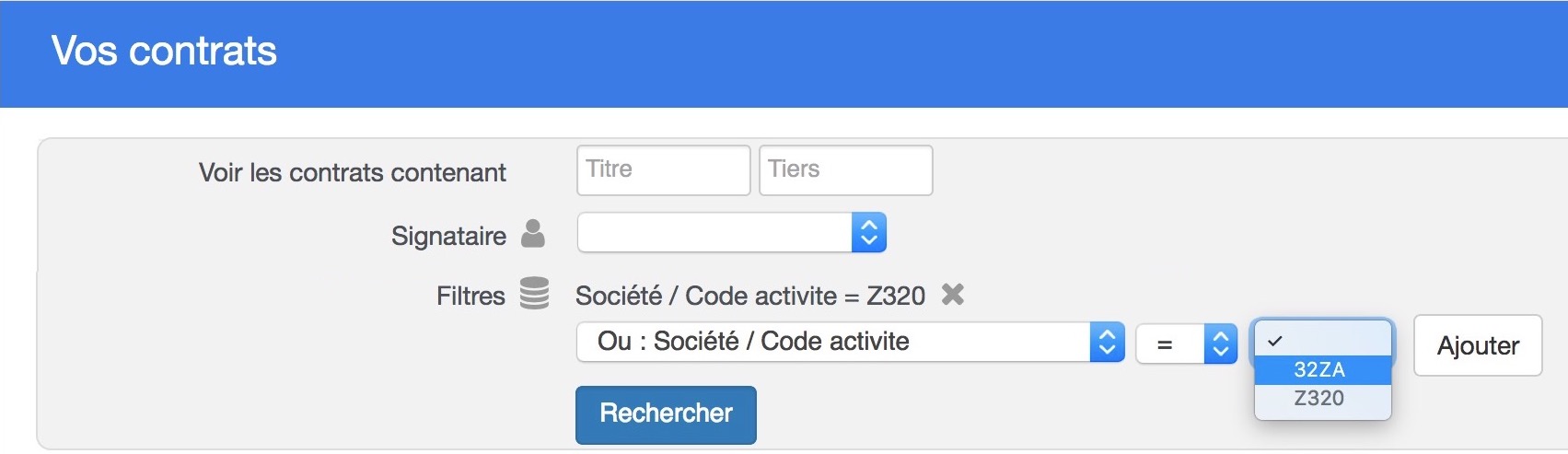Screen dimensions: 1568x454
Task: Open the '=' operator dropdown
Action: pyautogui.click(x=1187, y=344)
